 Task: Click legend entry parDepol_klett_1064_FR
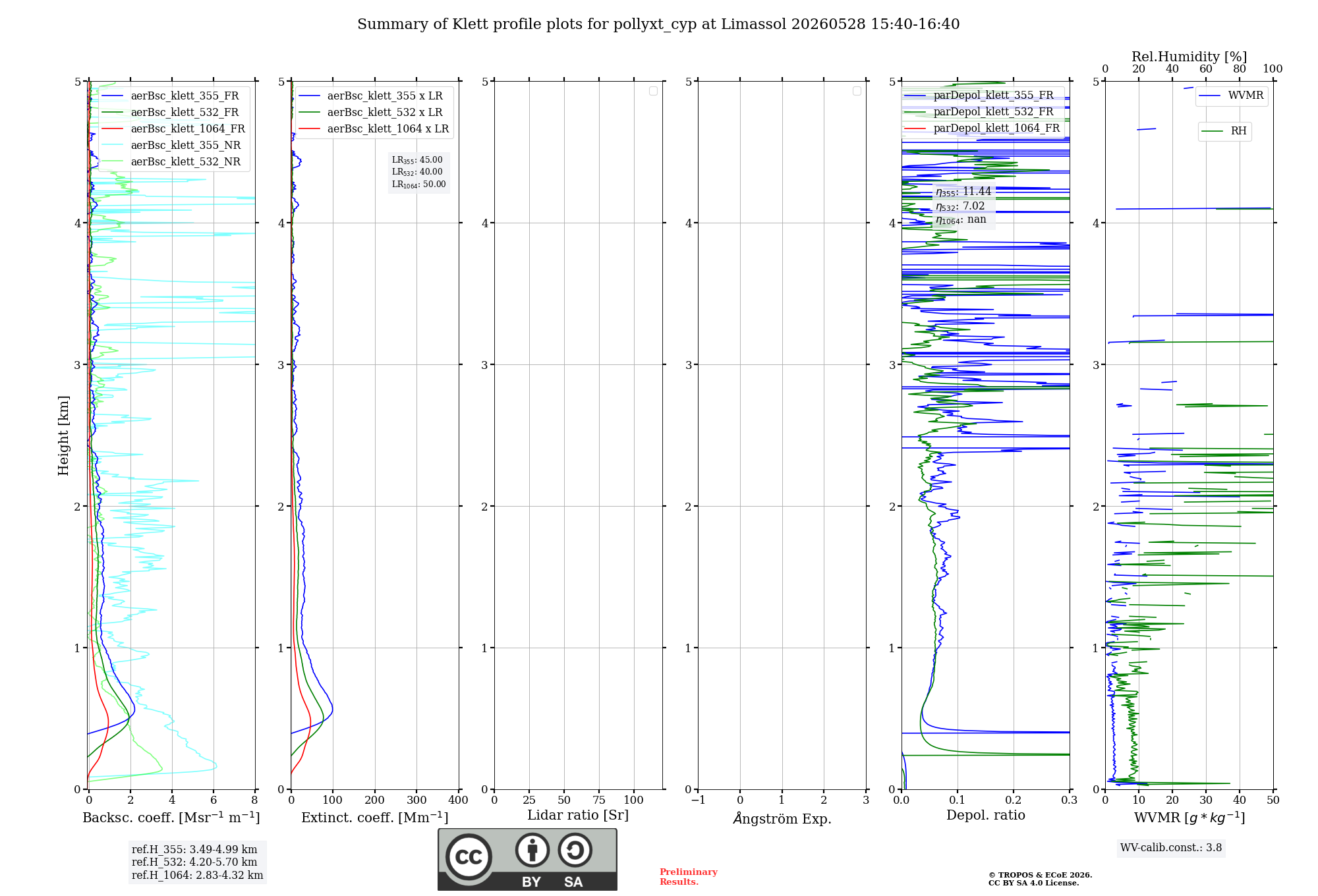tap(982, 128)
